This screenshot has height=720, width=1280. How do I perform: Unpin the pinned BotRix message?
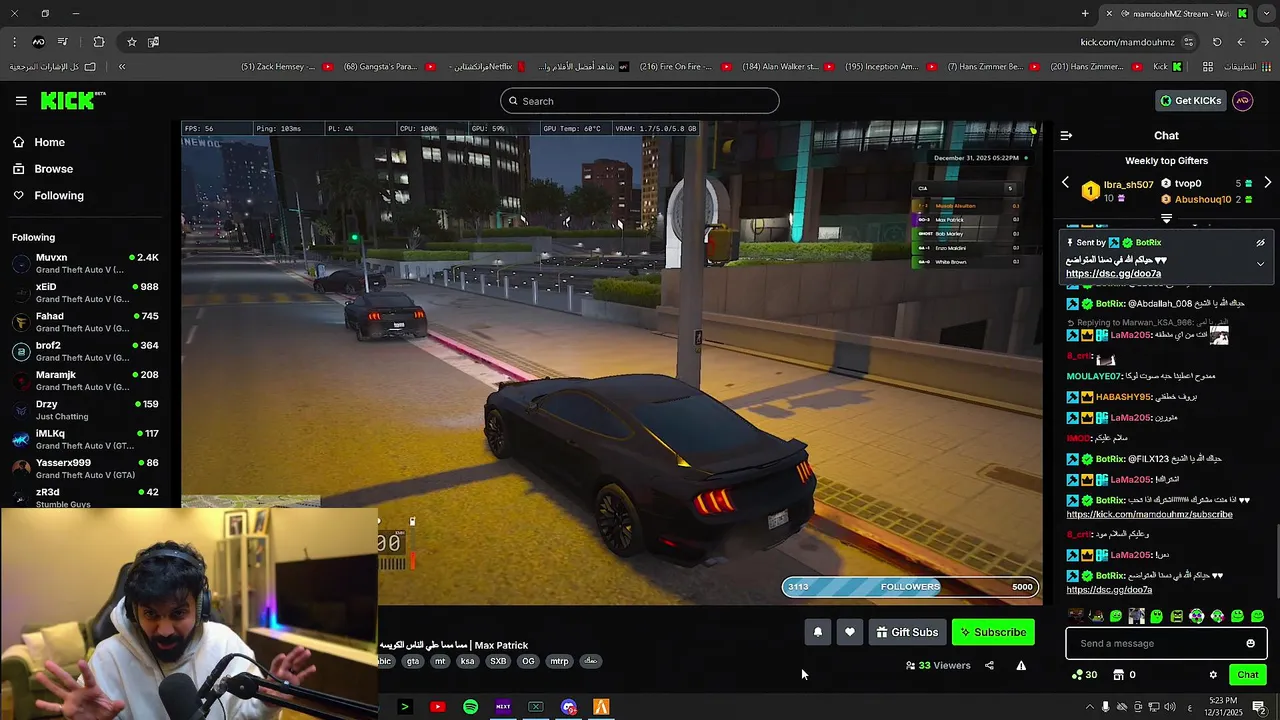click(1260, 243)
